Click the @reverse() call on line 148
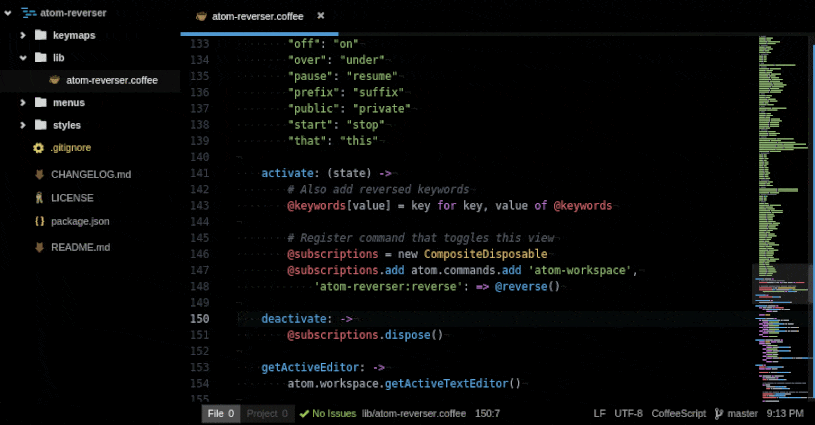Image resolution: width=815 pixels, height=425 pixels. coord(527,286)
